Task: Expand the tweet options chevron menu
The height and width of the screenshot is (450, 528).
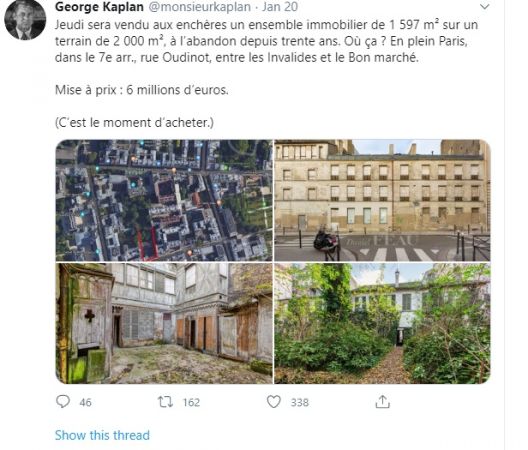Action: click(484, 7)
